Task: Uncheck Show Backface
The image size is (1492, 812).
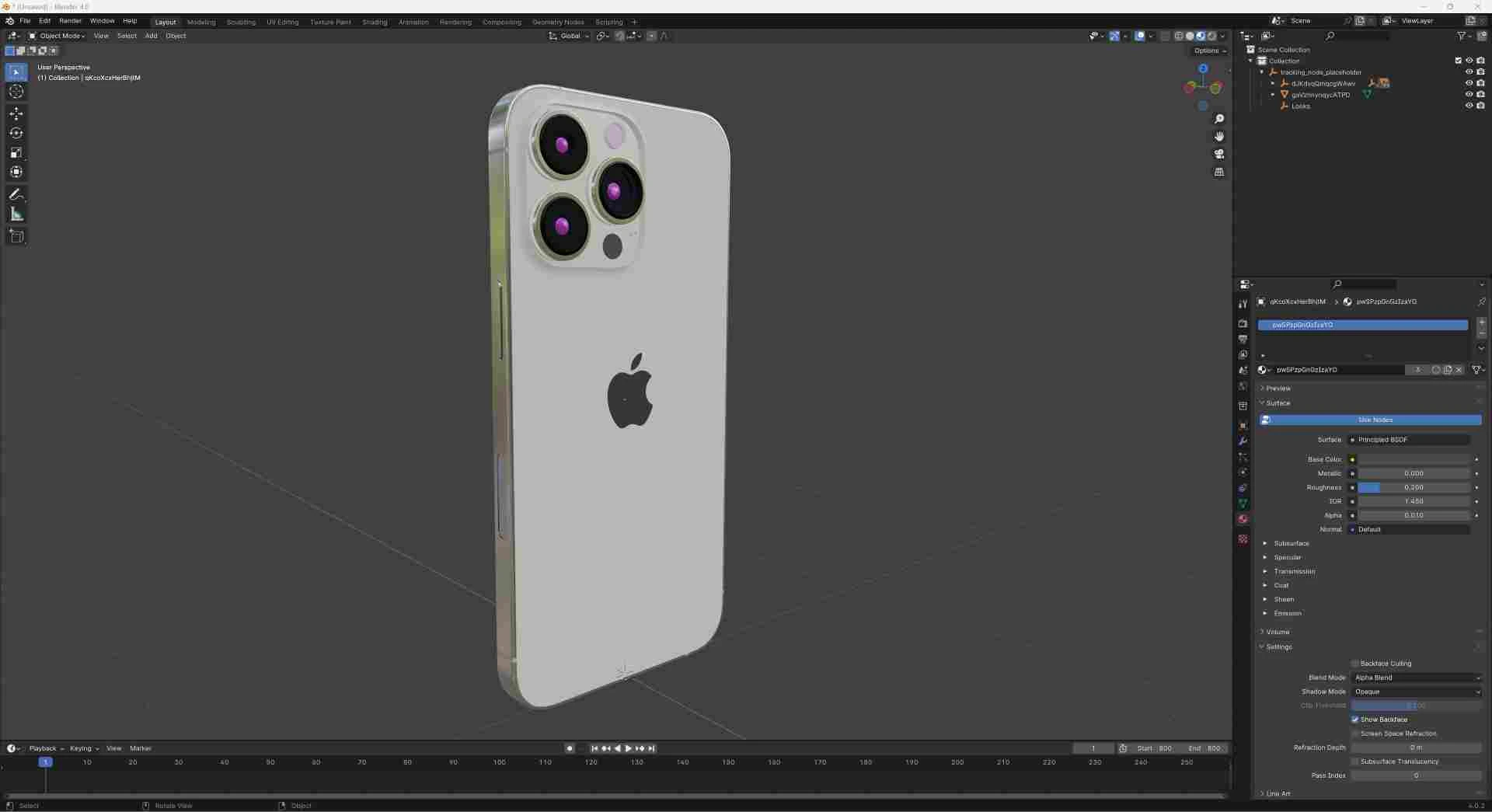Action: (1354, 720)
